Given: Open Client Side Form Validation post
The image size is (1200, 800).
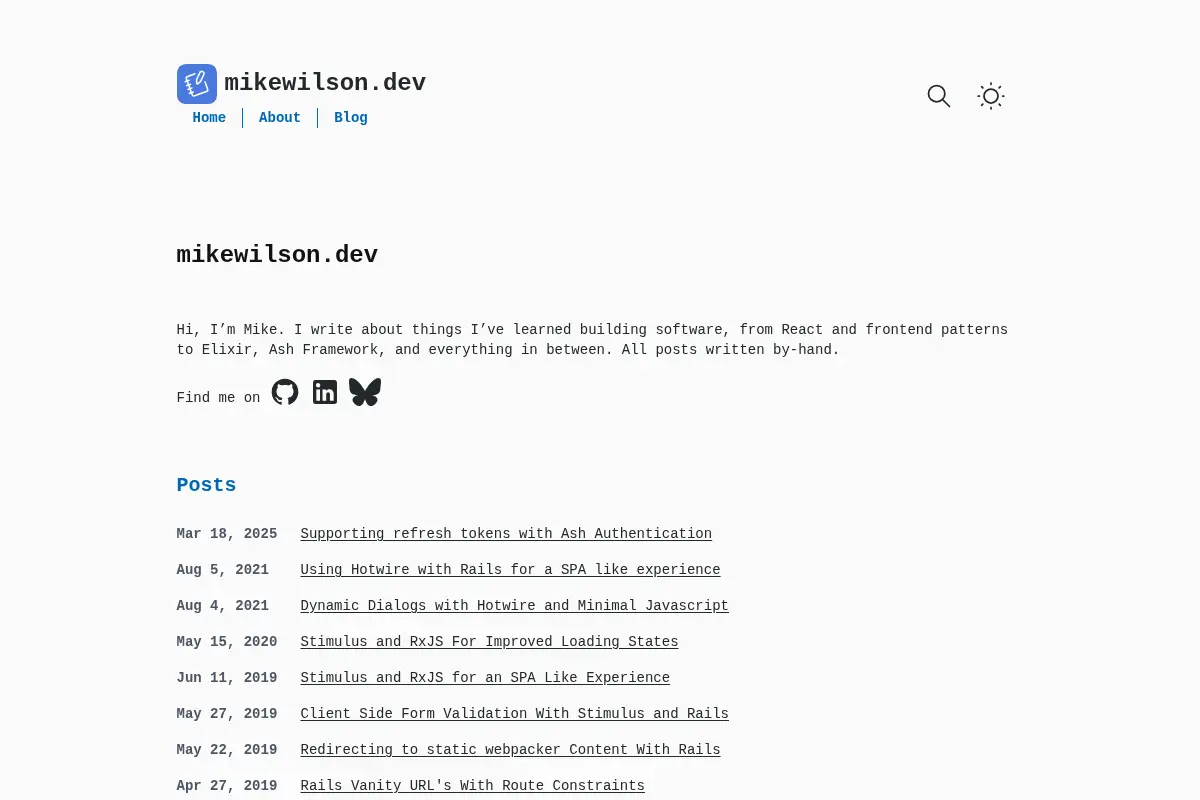Looking at the screenshot, I should click(514, 714).
